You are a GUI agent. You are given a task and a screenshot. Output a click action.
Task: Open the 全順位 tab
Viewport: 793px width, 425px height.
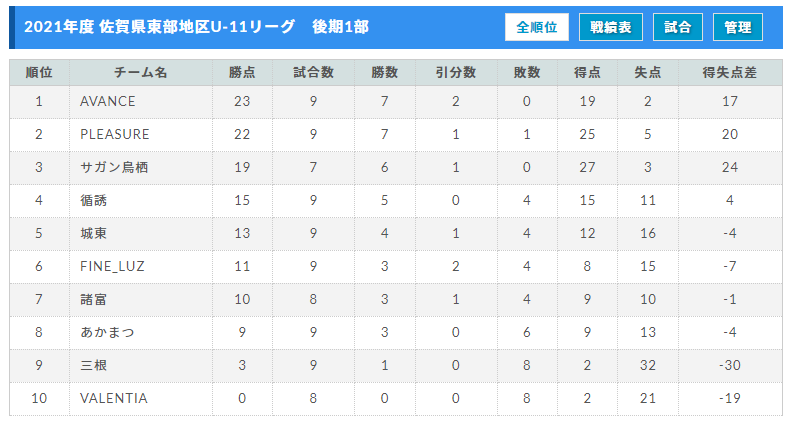point(537,27)
